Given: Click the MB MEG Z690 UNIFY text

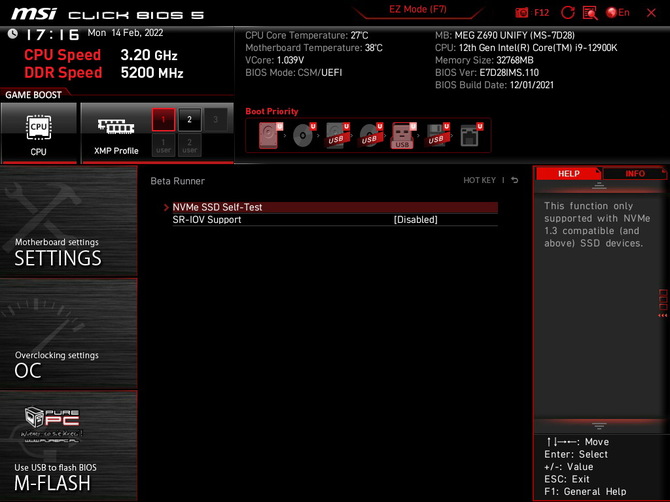Looking at the screenshot, I should pos(505,35).
